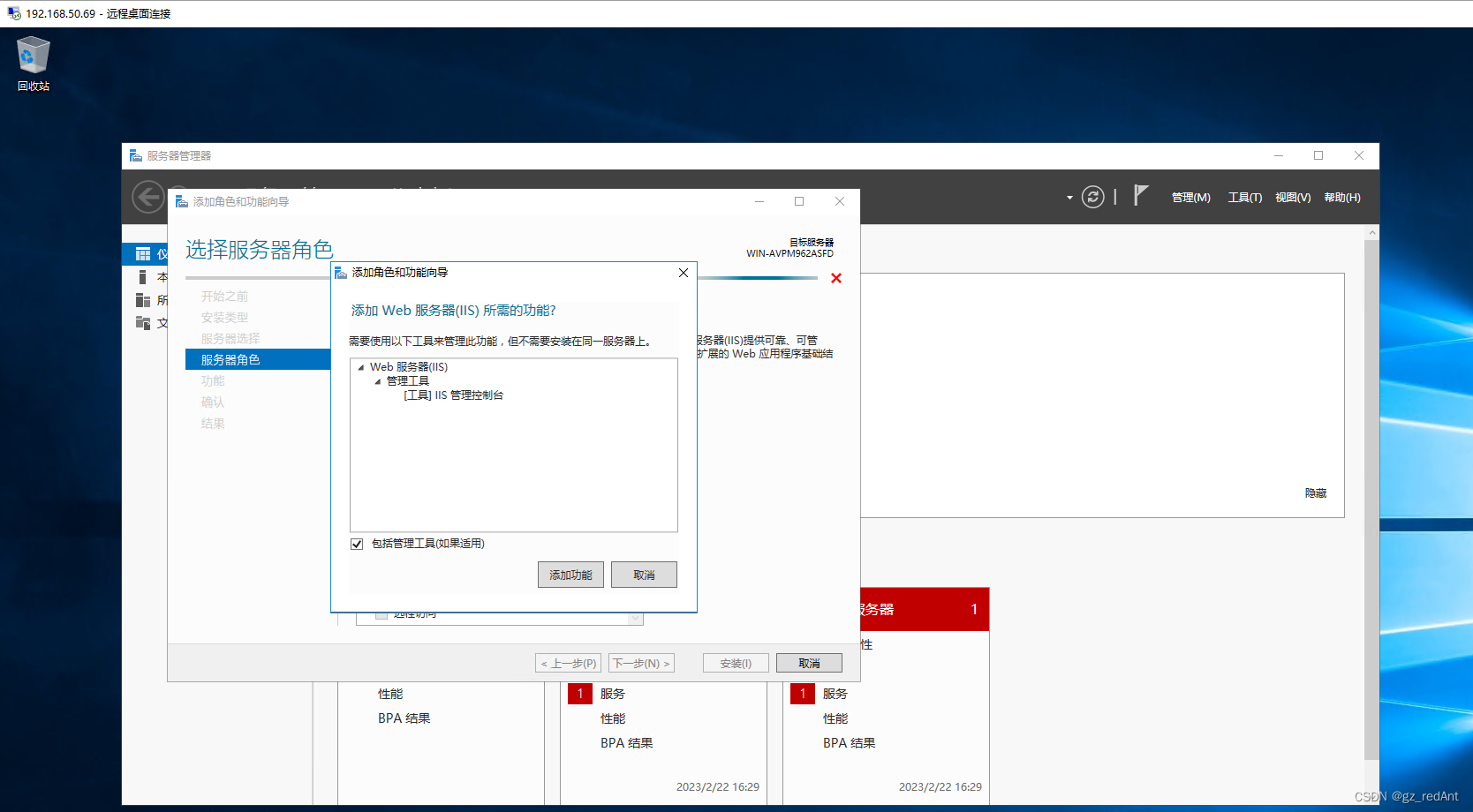Select the Server Roles (服务器角色) wizard step

[257, 359]
